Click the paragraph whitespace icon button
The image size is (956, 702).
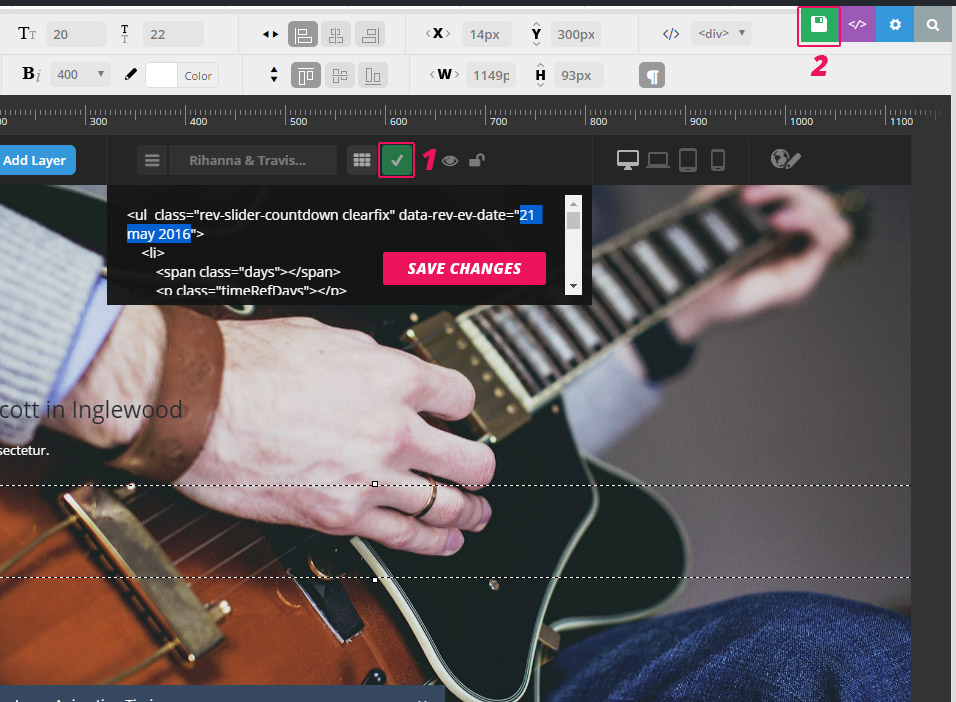[652, 76]
